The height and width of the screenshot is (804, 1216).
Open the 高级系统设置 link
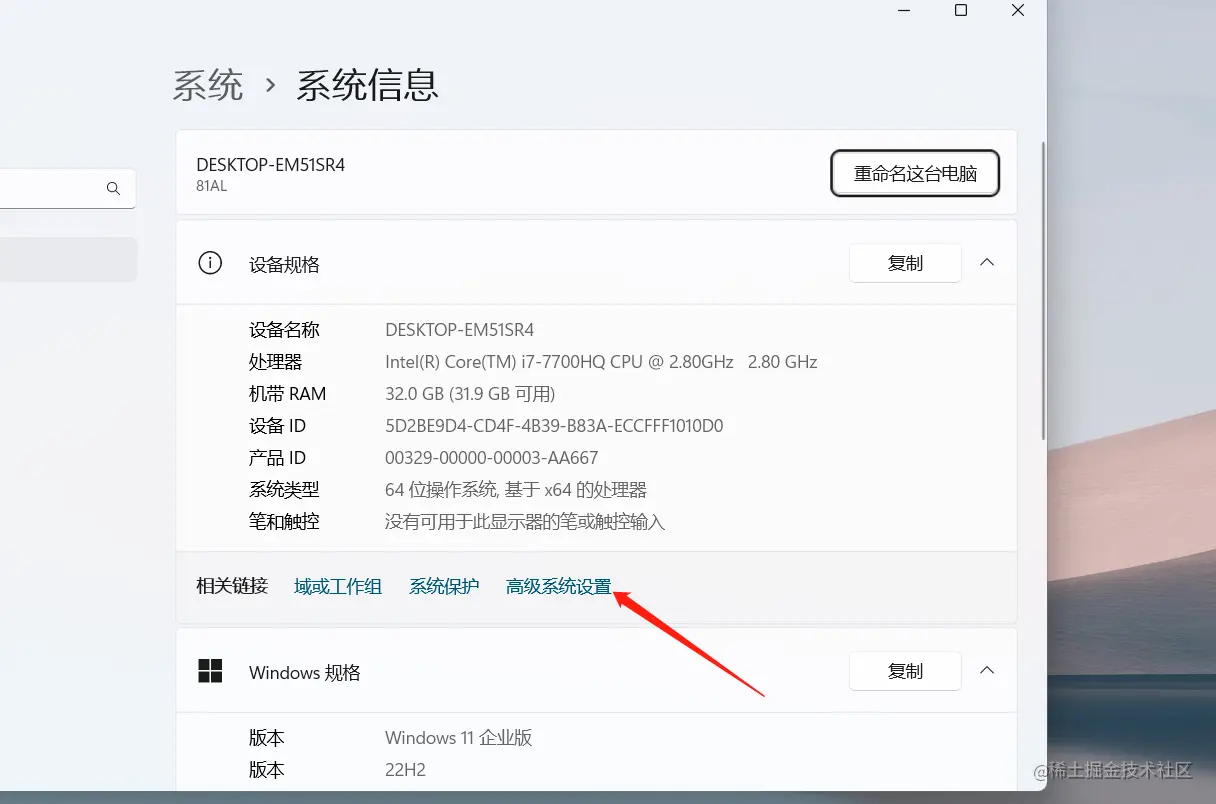[558, 587]
